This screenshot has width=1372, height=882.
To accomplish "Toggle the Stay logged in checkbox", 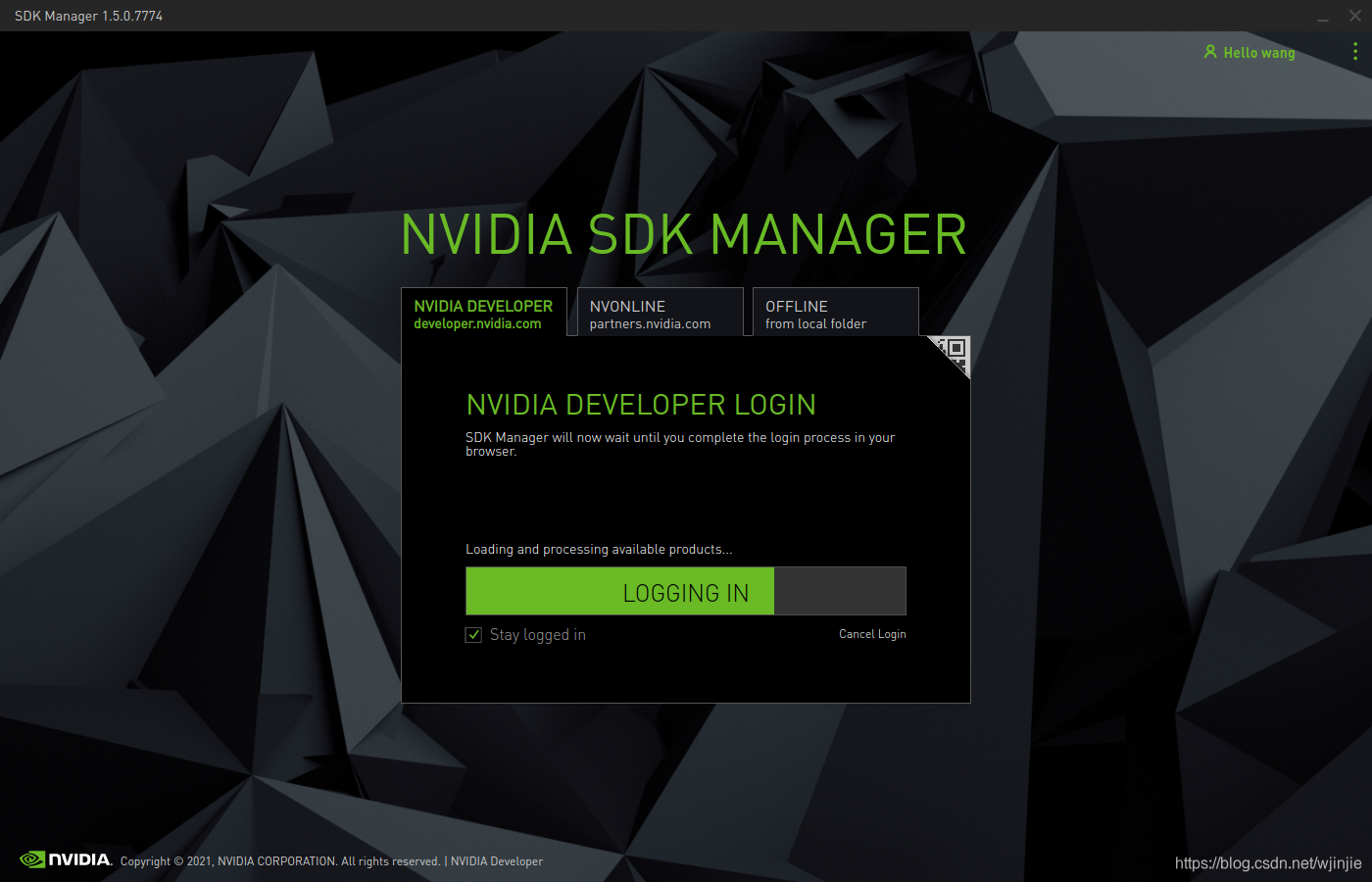I will point(473,634).
